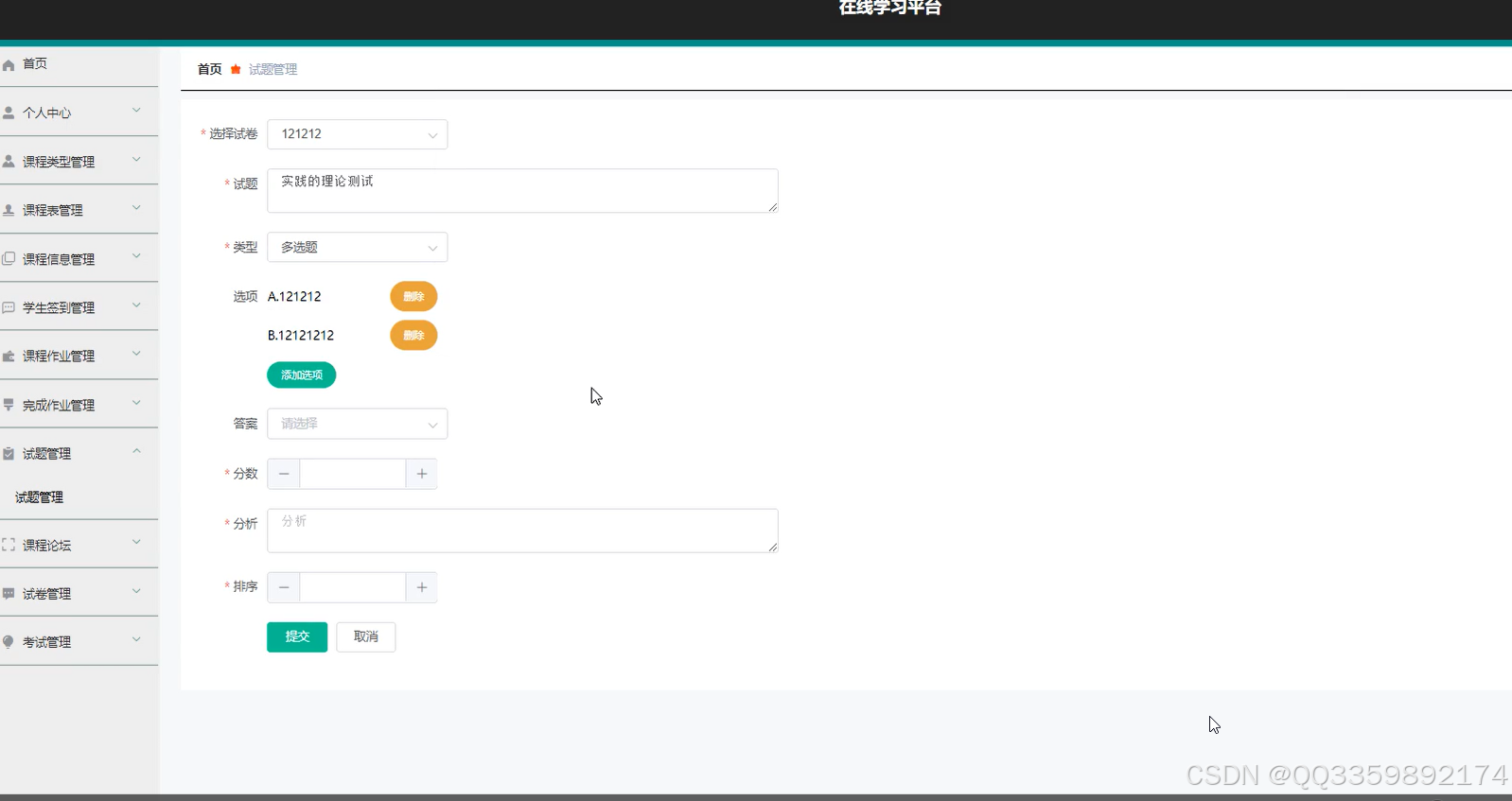Delete option B.12121212

(413, 336)
